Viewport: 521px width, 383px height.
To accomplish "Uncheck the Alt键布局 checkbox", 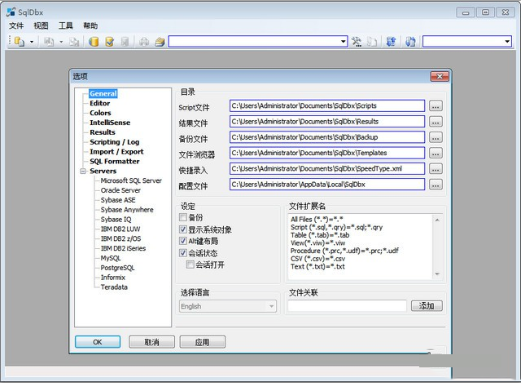I will pyautogui.click(x=183, y=241).
